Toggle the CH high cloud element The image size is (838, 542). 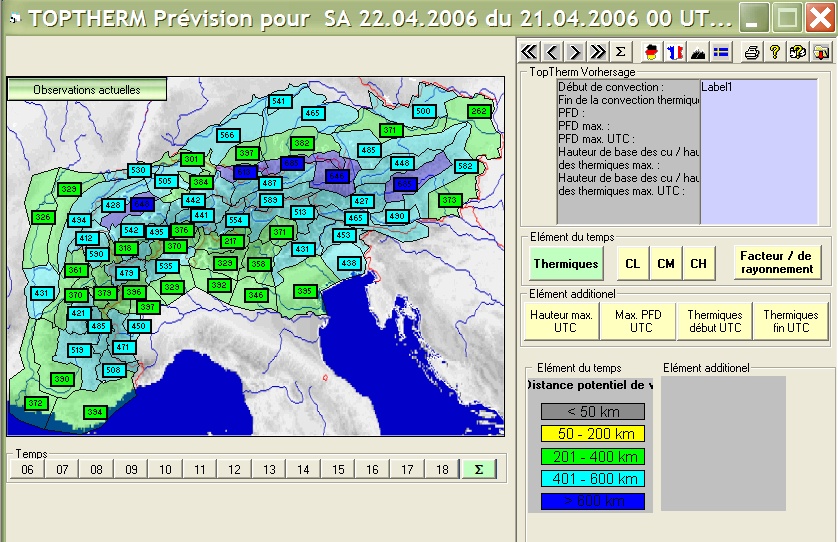[699, 264]
